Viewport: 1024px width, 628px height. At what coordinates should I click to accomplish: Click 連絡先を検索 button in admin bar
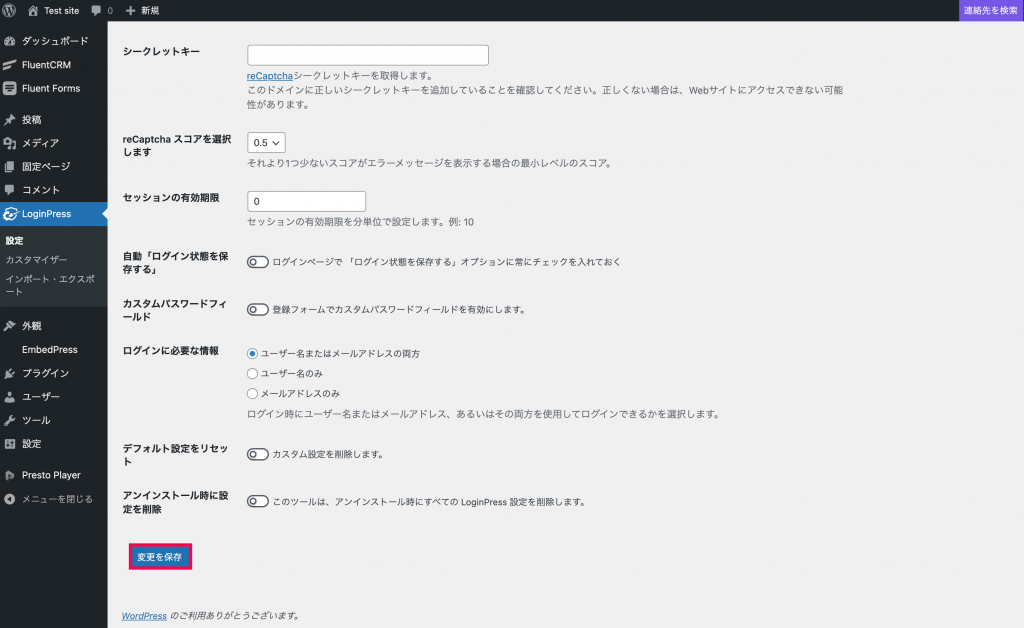(x=991, y=10)
